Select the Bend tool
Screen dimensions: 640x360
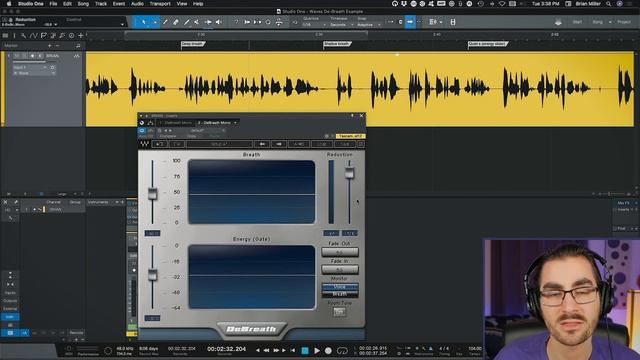click(x=208, y=22)
